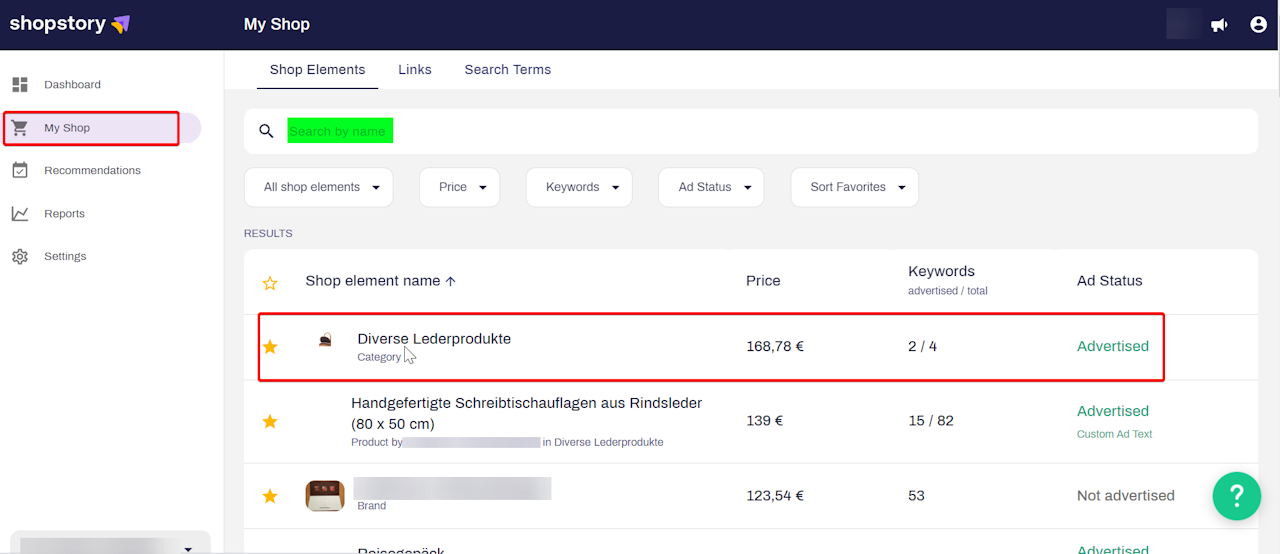Open the announcements megaphone icon
Screen dimensions: 1280x554
coord(1219,25)
